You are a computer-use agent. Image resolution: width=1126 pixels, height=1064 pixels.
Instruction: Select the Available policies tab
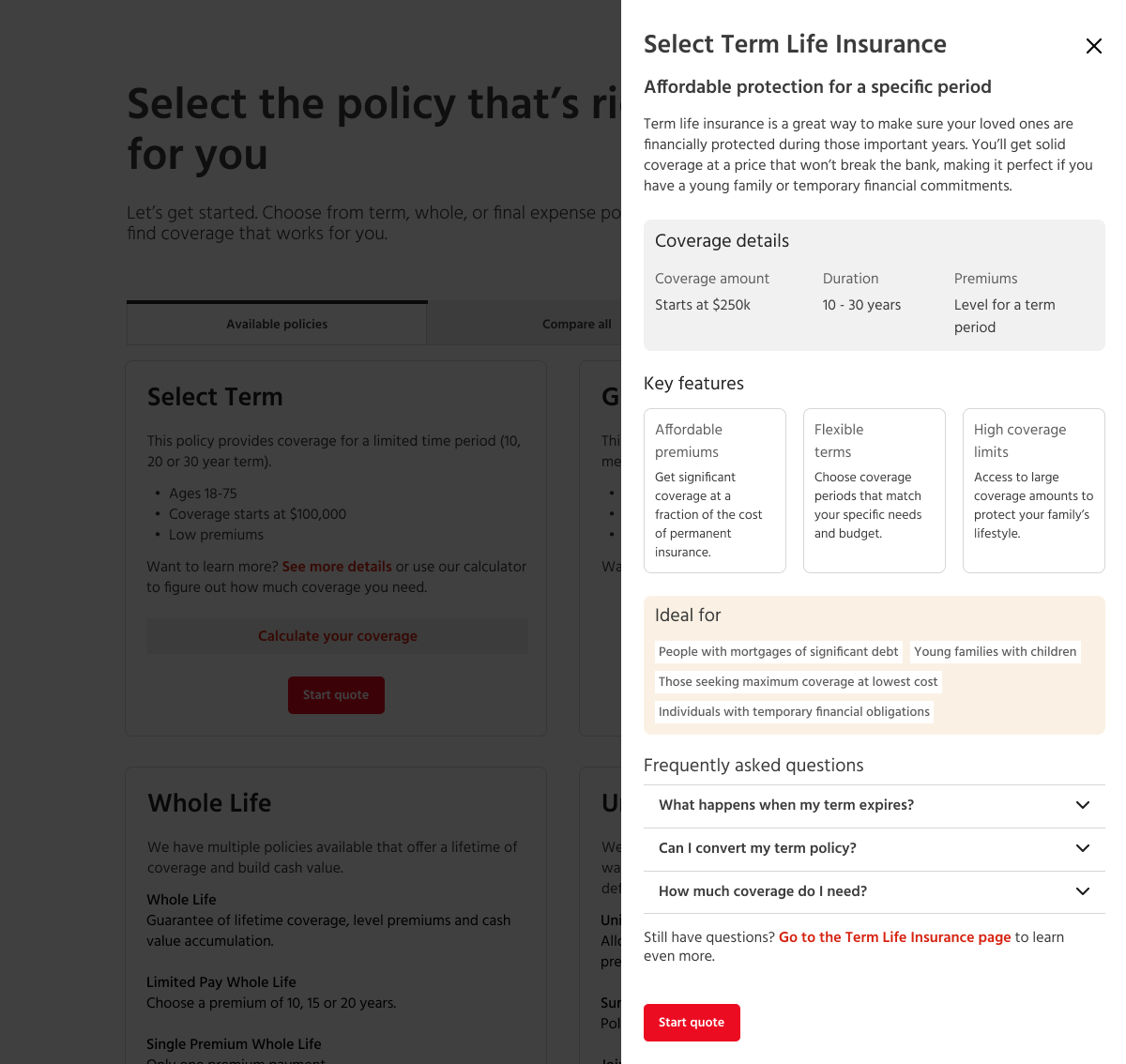tap(277, 324)
